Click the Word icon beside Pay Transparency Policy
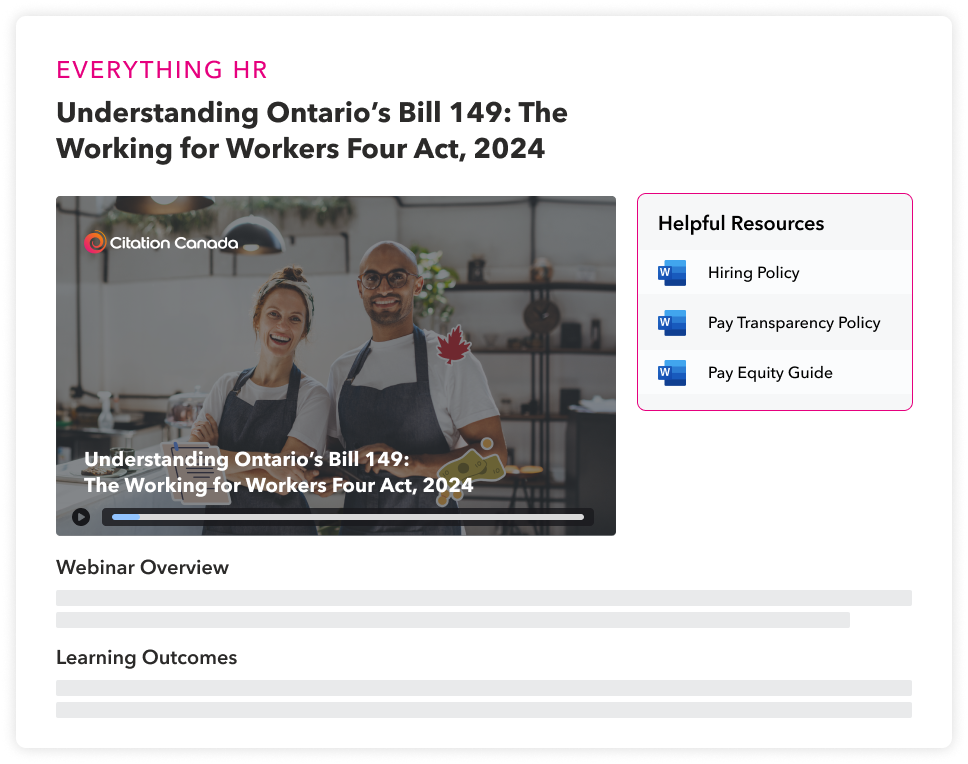 672,323
